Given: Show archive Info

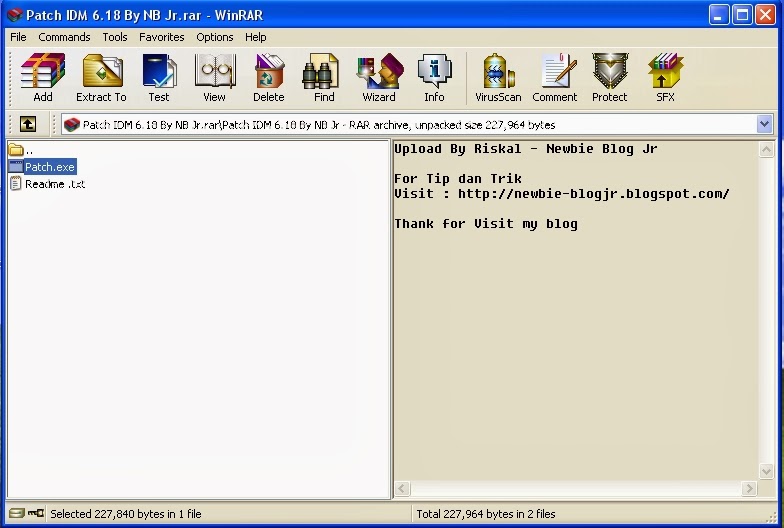Looking at the screenshot, I should click(x=434, y=78).
